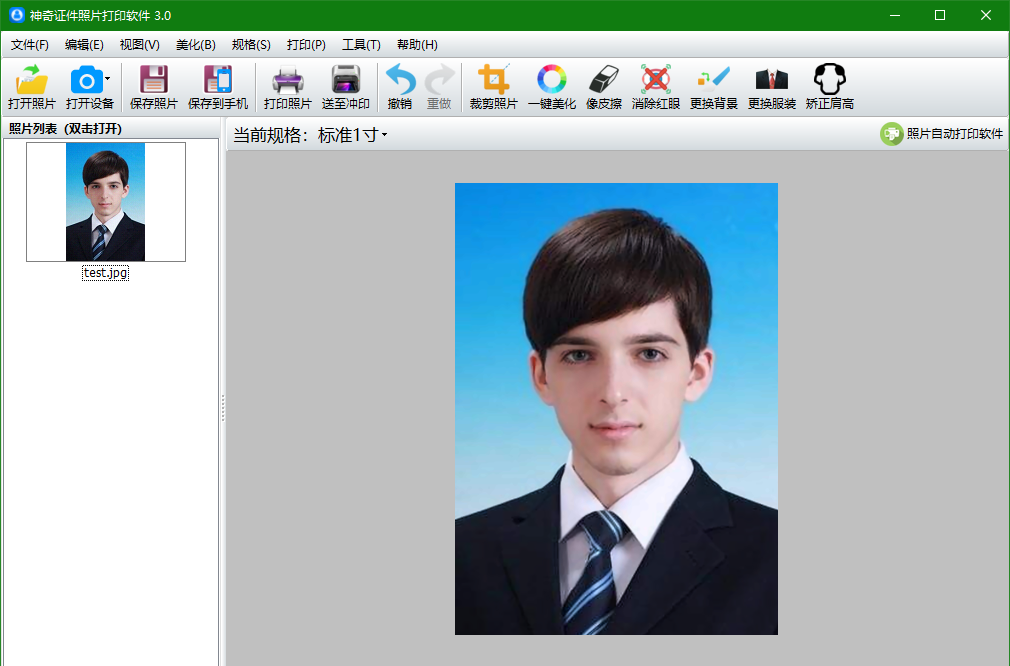Apply One-click Beautify (一键美化) color wheel
This screenshot has height=666, width=1010.
(551, 80)
